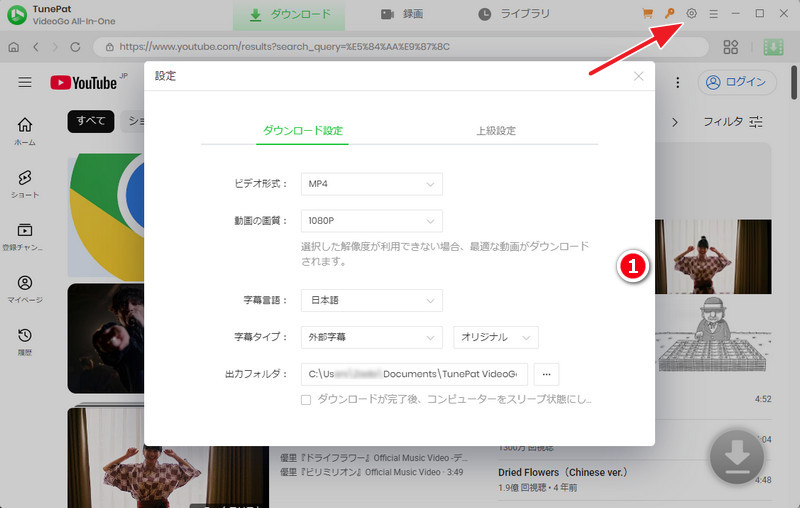Screen dimensions: 800x508
Task: Click the ログイン button
Action: click(x=737, y=82)
